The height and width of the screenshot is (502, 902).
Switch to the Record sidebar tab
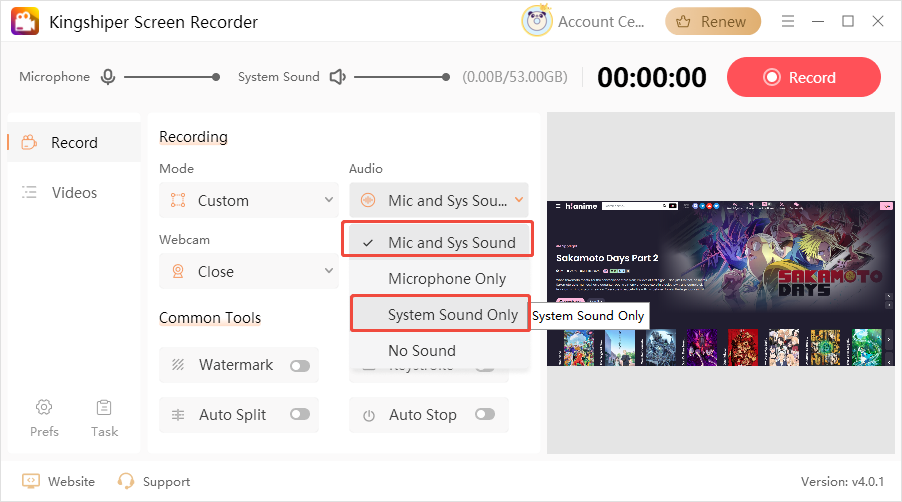[74, 143]
